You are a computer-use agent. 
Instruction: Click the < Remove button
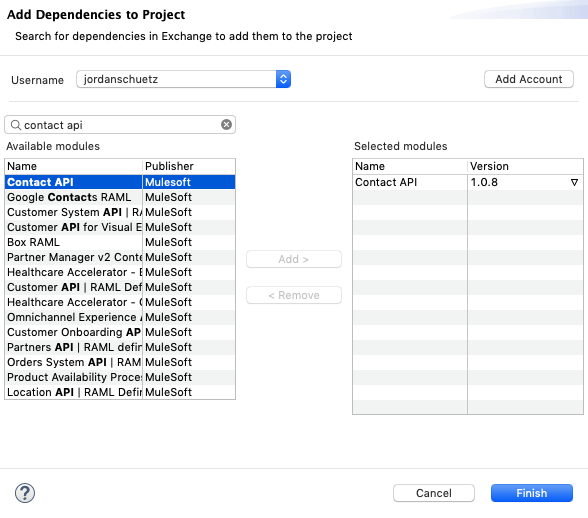click(x=294, y=295)
